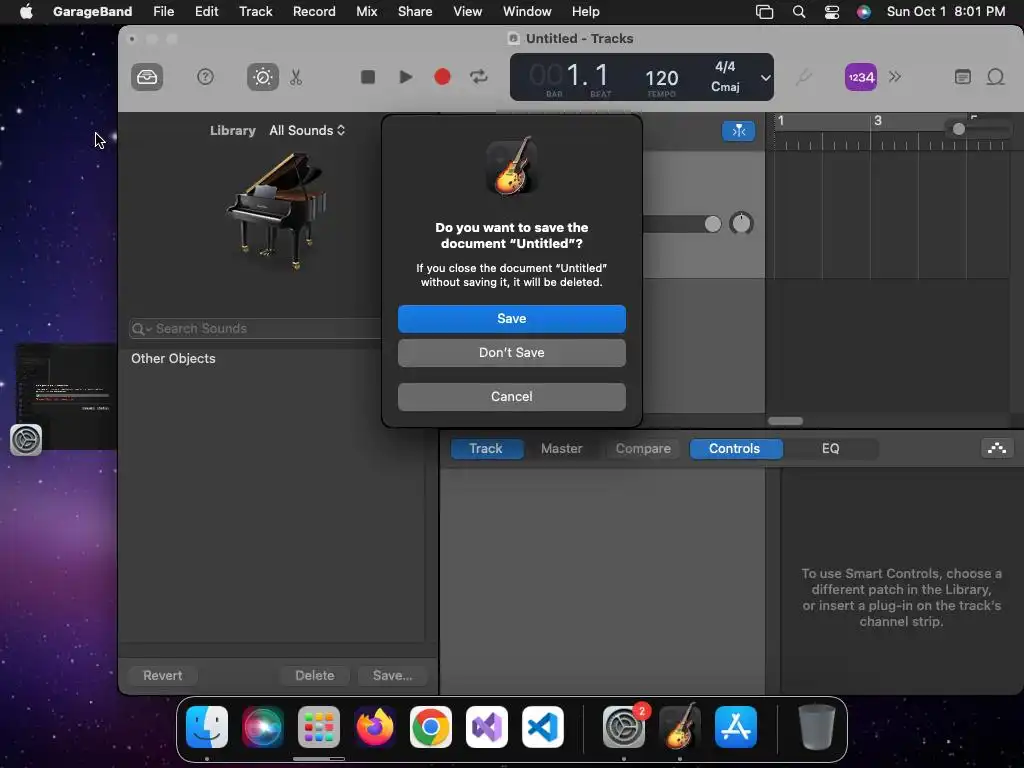
Task: Open the Note Pad icon
Action: [x=963, y=77]
